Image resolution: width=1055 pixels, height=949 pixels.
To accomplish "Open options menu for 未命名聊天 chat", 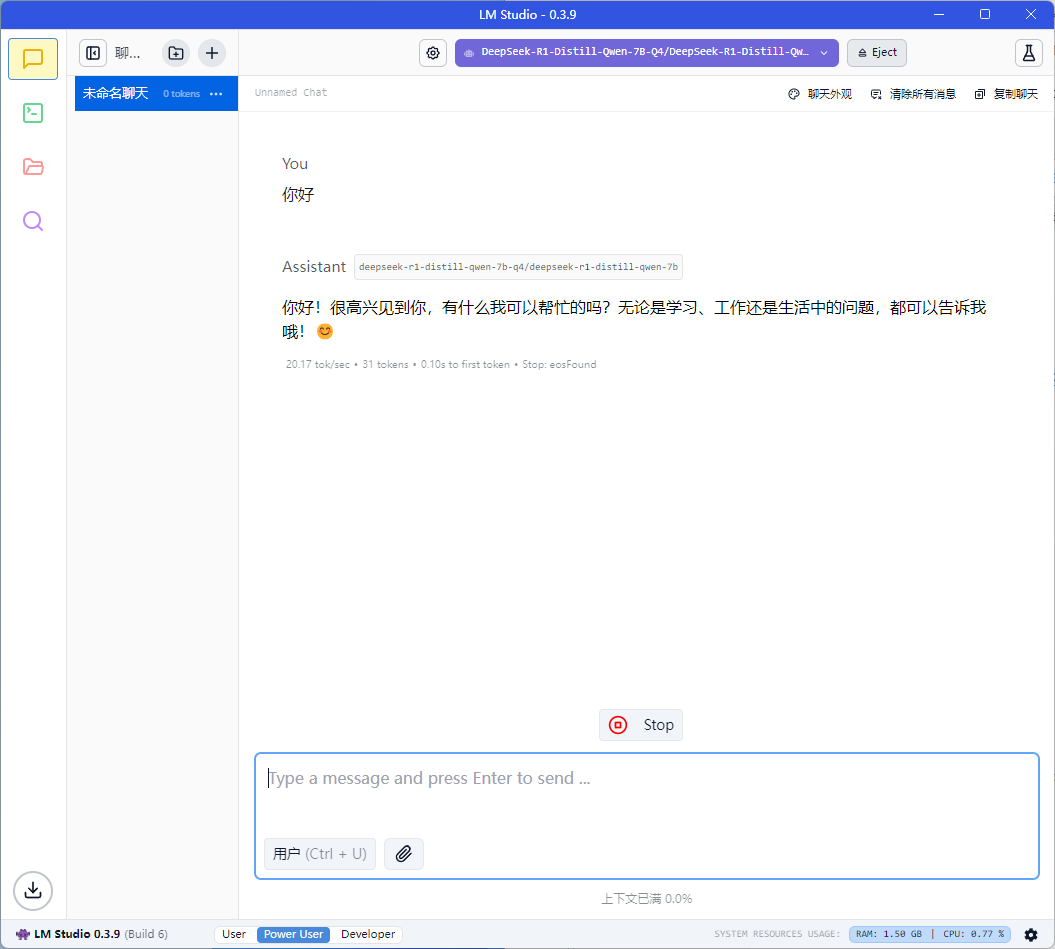I will 216,94.
